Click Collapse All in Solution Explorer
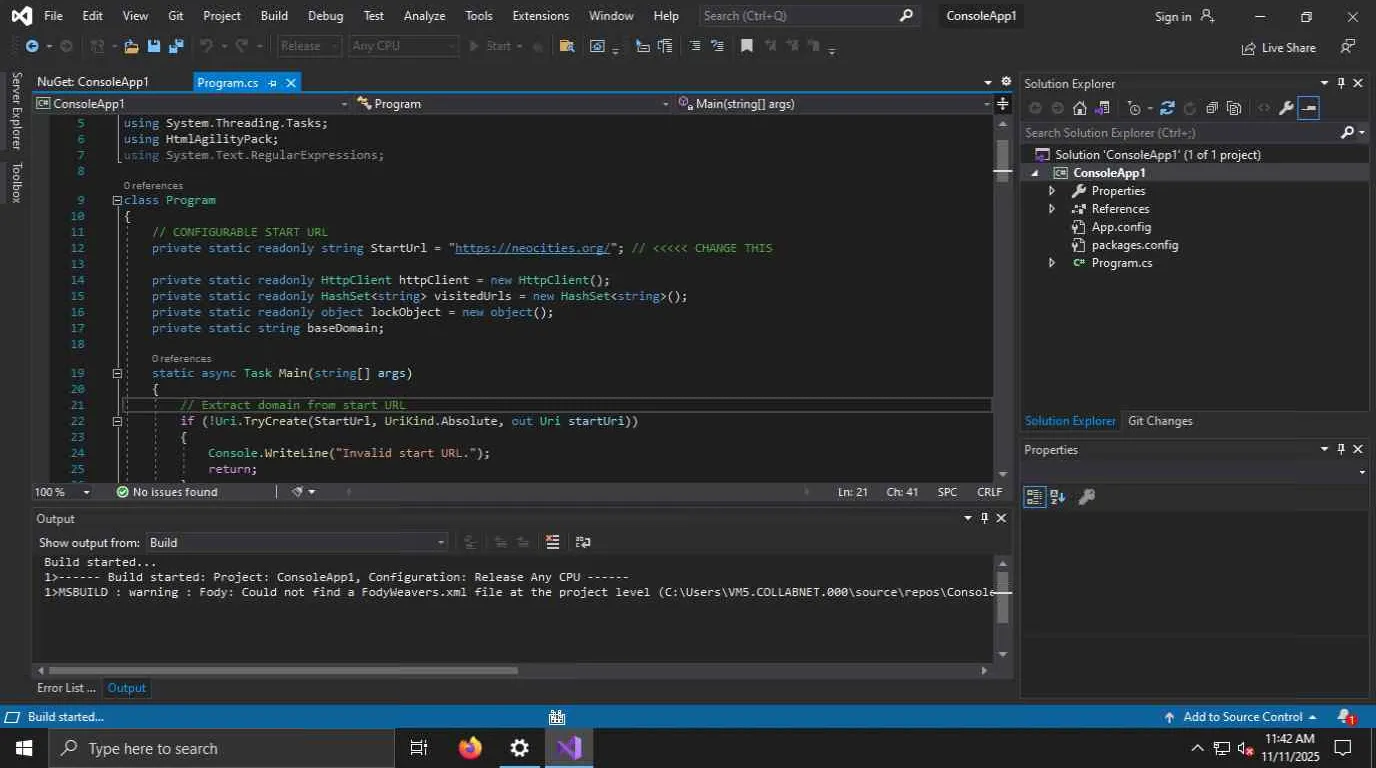Screen dimensions: 1376x768 pos(1211,108)
